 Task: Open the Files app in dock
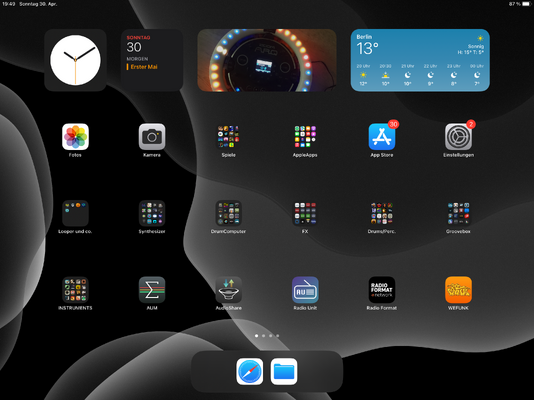tap(284, 371)
